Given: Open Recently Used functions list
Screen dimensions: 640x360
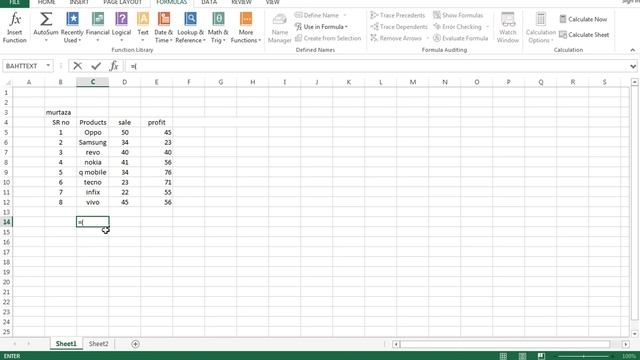Looking at the screenshot, I should tap(72, 27).
